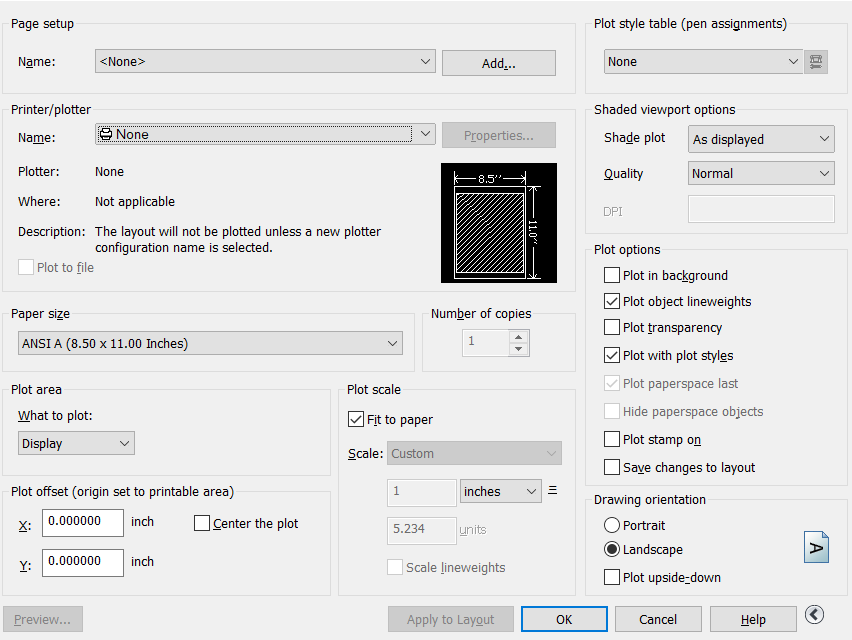Image resolution: width=852 pixels, height=640 pixels.
Task: Click the Plot to file checkbox
Action: pos(26,267)
